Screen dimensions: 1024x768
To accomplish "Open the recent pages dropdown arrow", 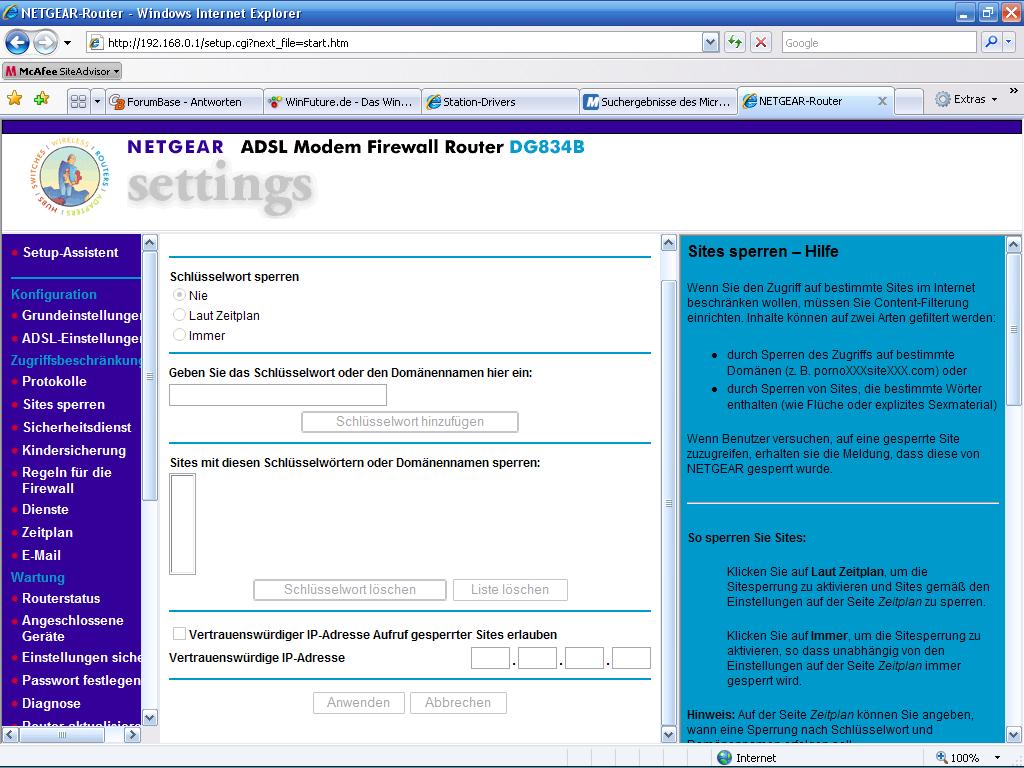I will pyautogui.click(x=67, y=43).
